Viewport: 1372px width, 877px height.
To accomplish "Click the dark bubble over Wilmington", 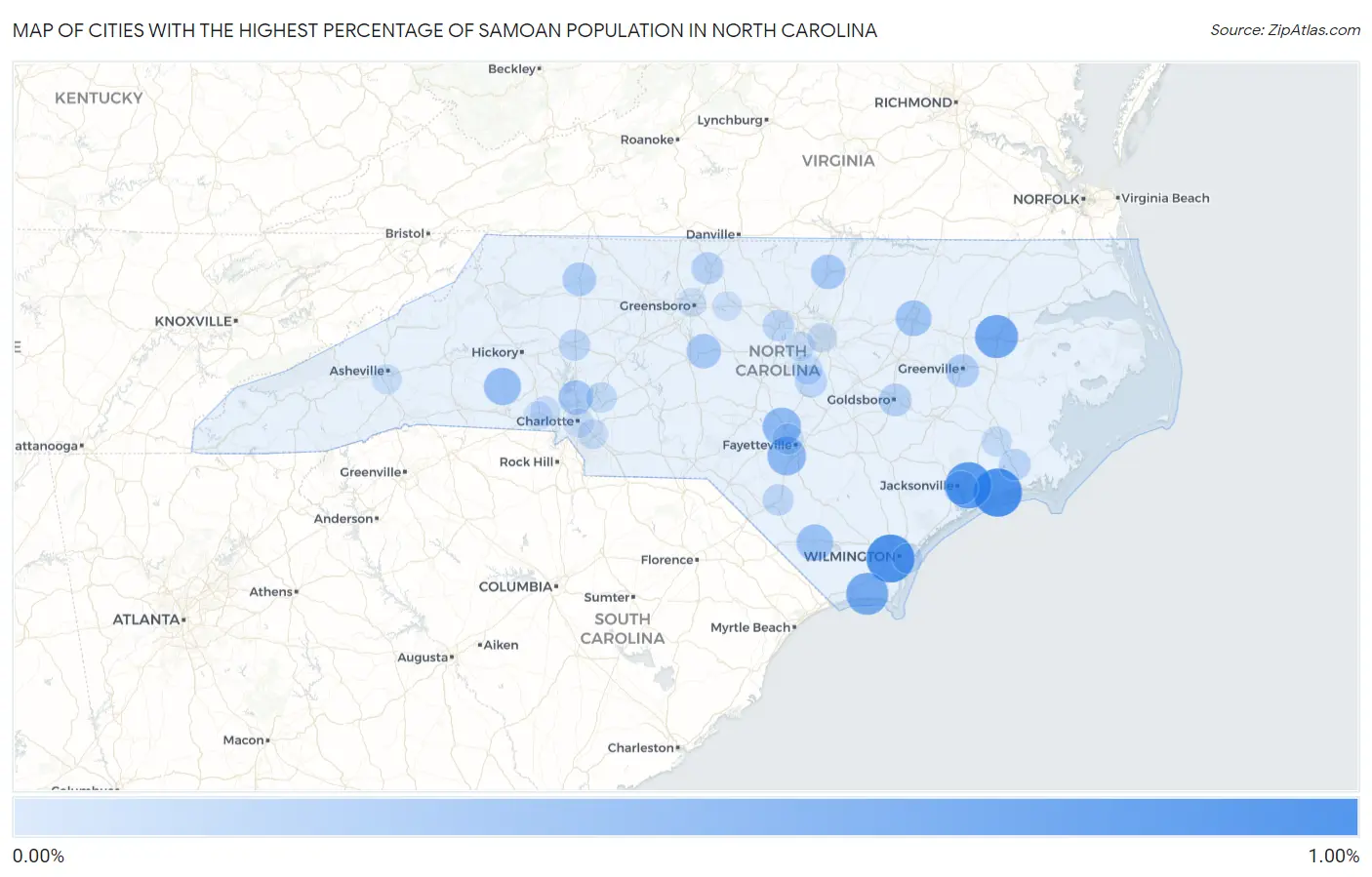I will click(890, 559).
